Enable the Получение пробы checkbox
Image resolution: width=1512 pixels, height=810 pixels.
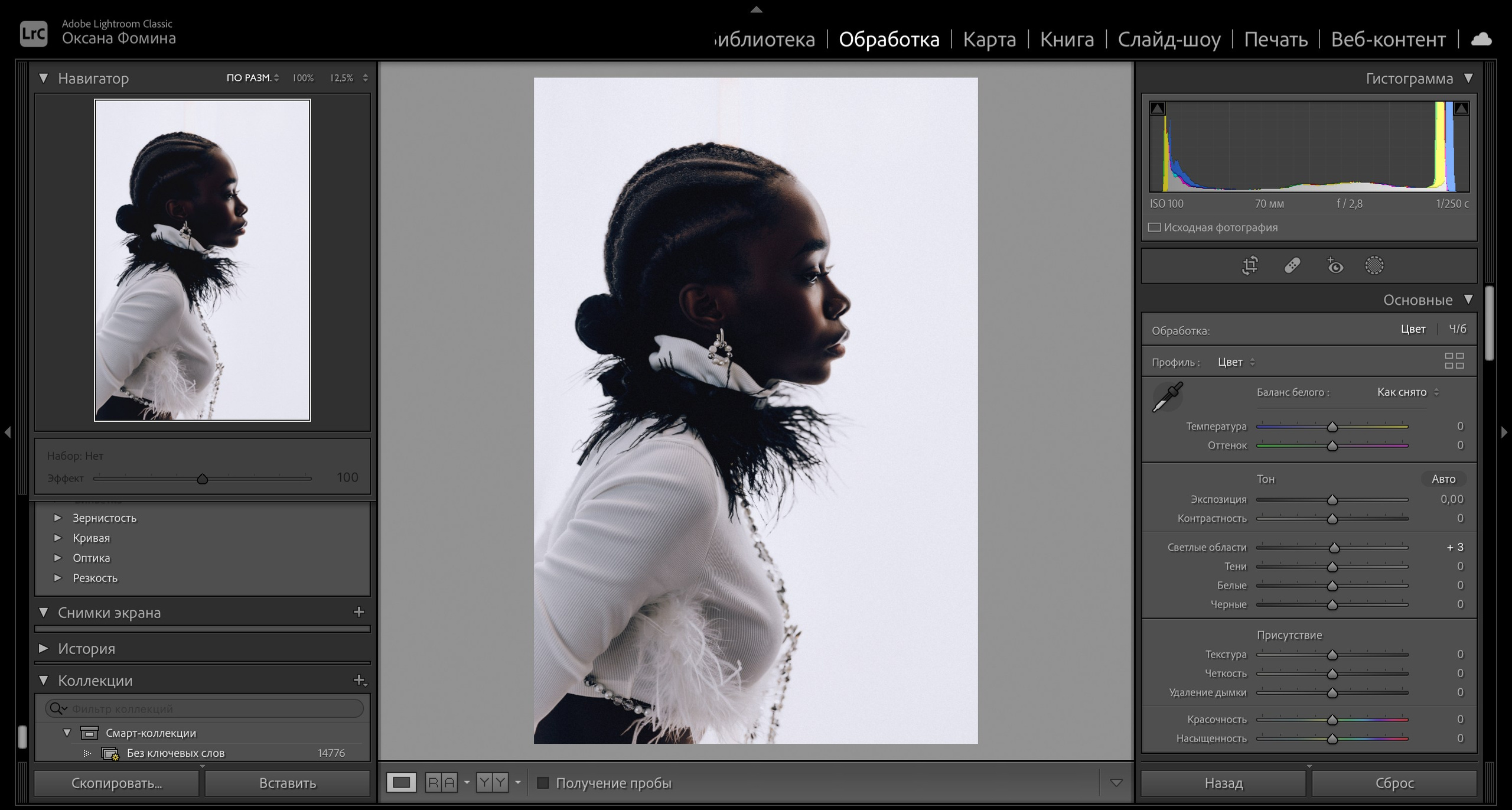pos(543,783)
